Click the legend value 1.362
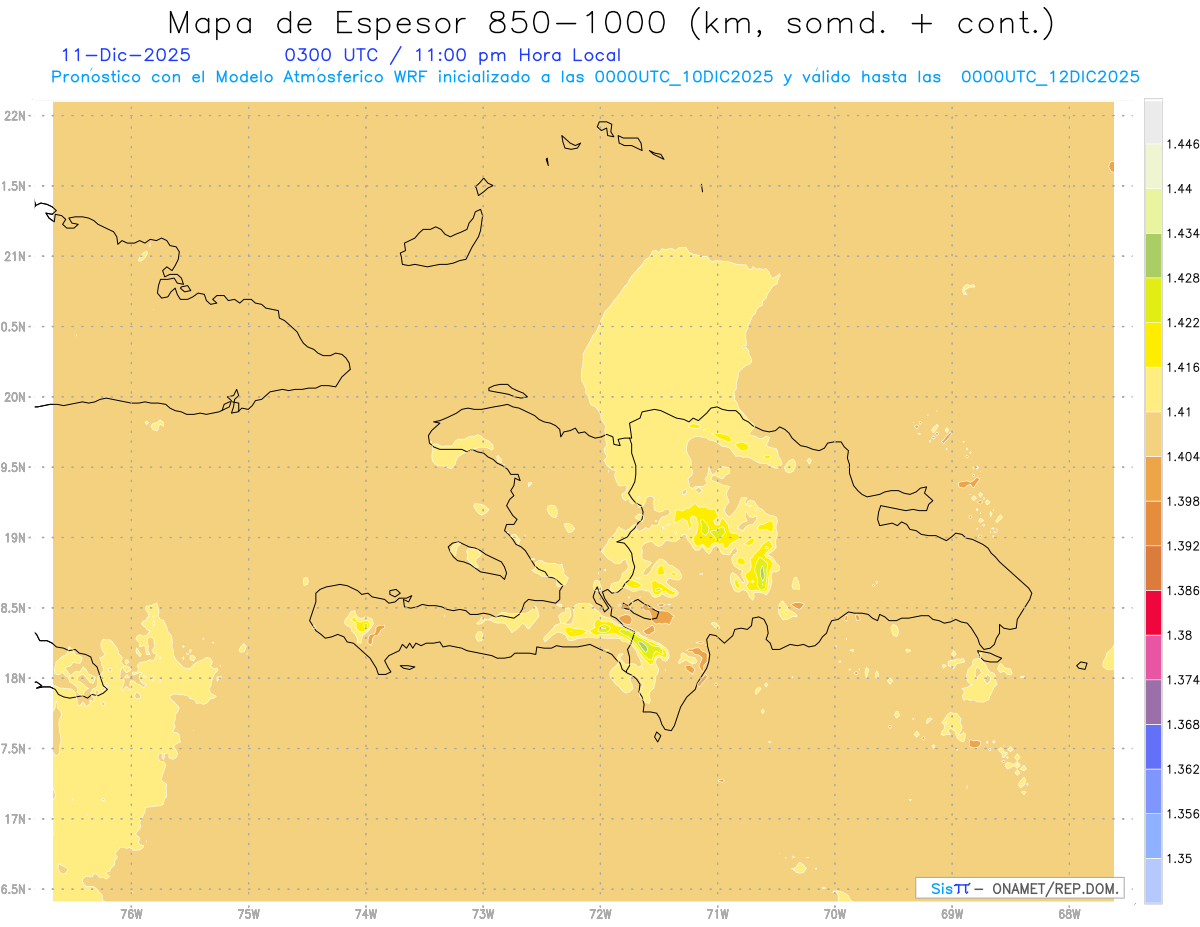This screenshot has width=1200, height=927. click(x=1184, y=769)
